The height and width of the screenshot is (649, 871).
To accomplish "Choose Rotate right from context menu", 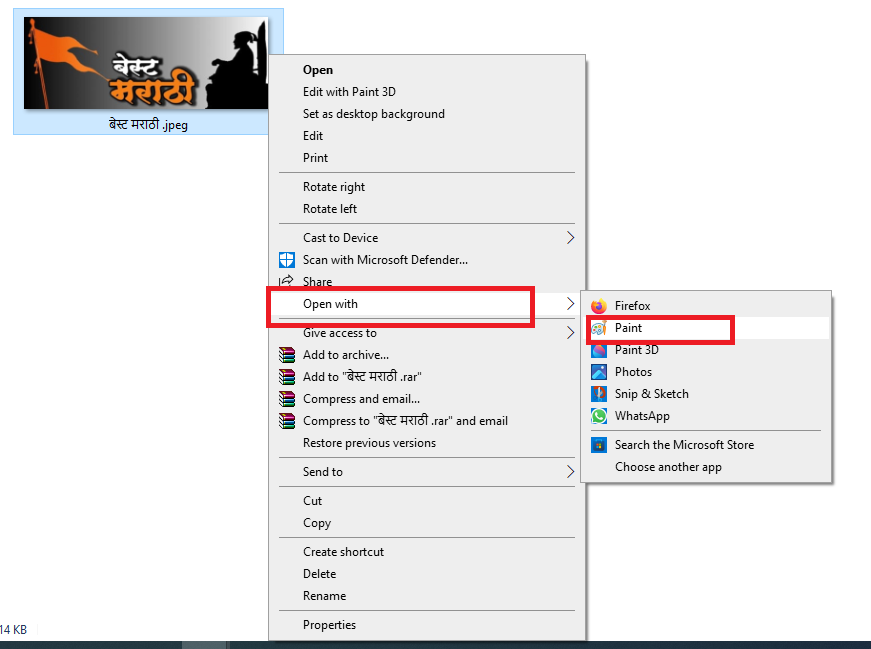I will click(x=334, y=187).
